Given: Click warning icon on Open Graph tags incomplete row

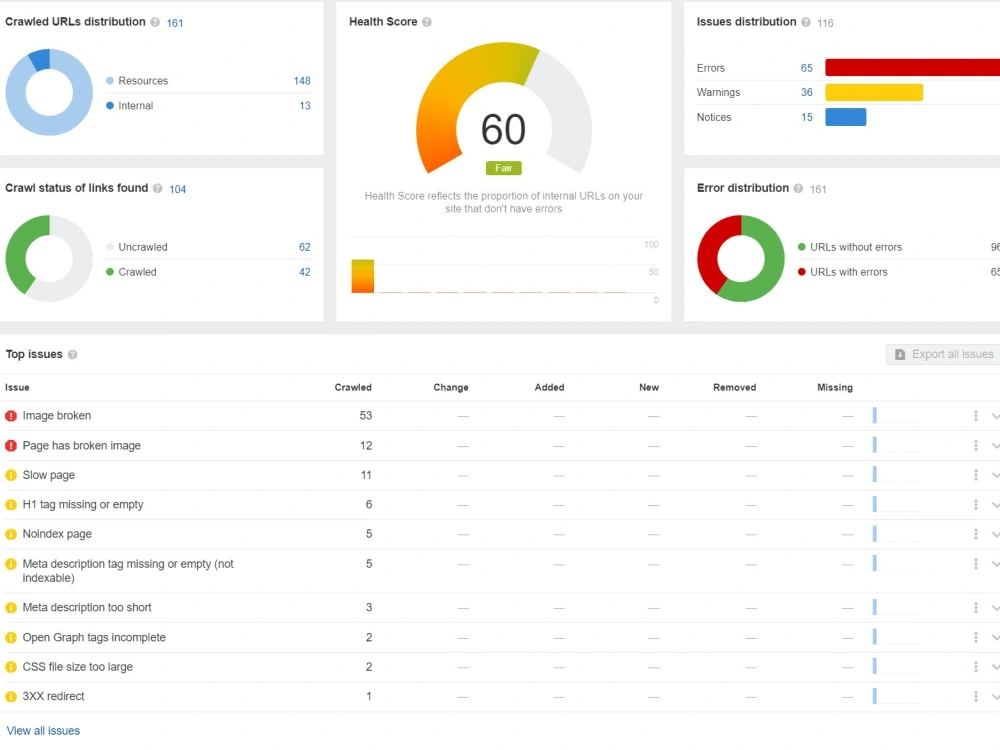Looking at the screenshot, I should point(11,637).
